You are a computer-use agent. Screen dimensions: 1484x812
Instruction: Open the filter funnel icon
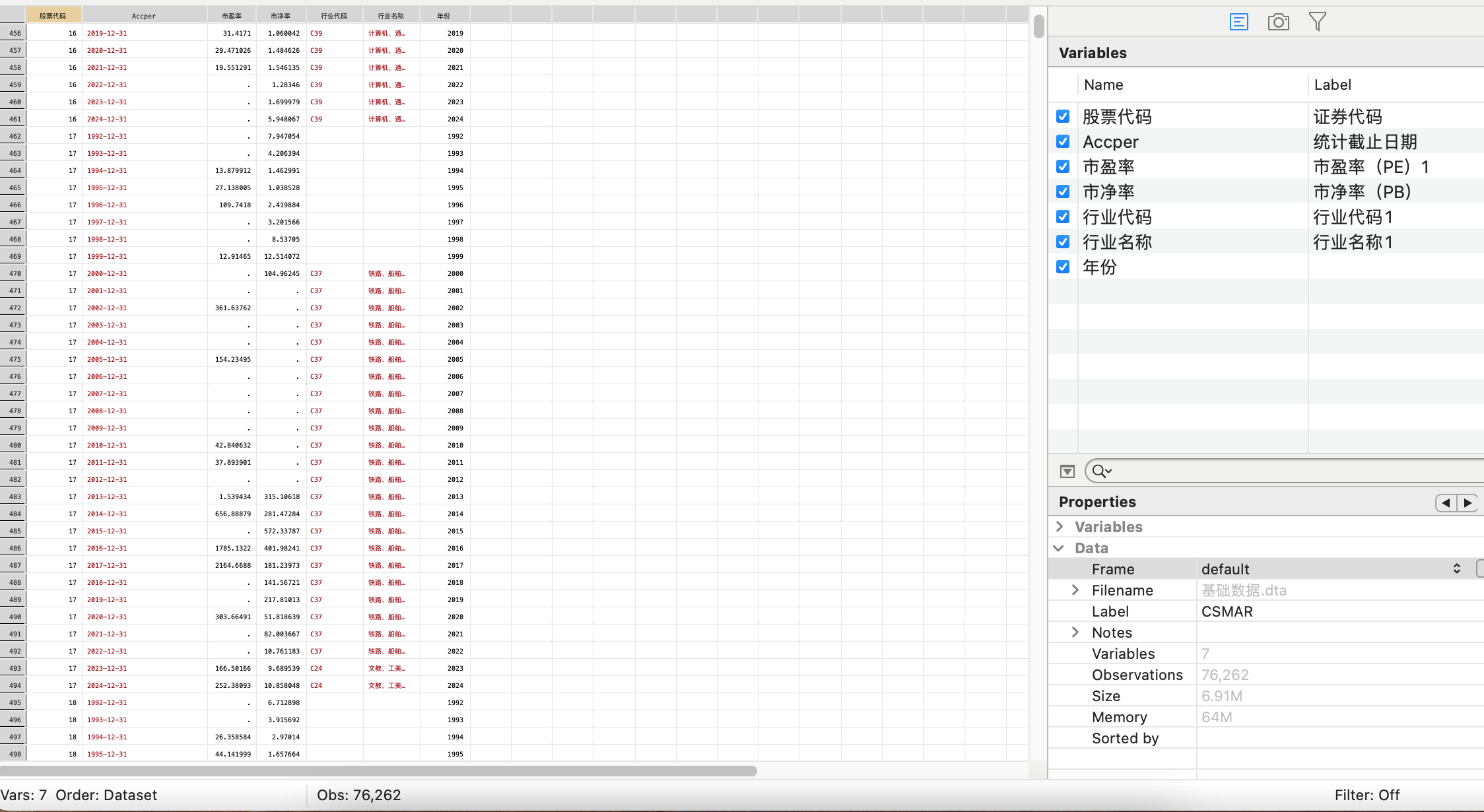pos(1317,22)
